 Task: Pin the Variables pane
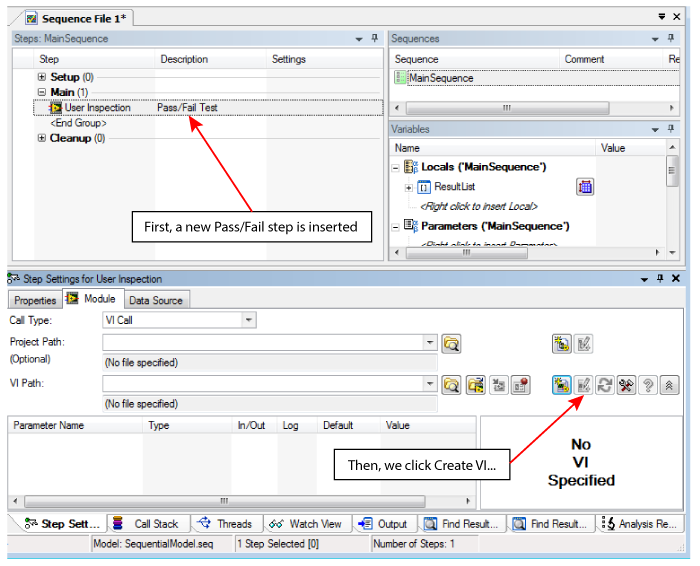671,129
